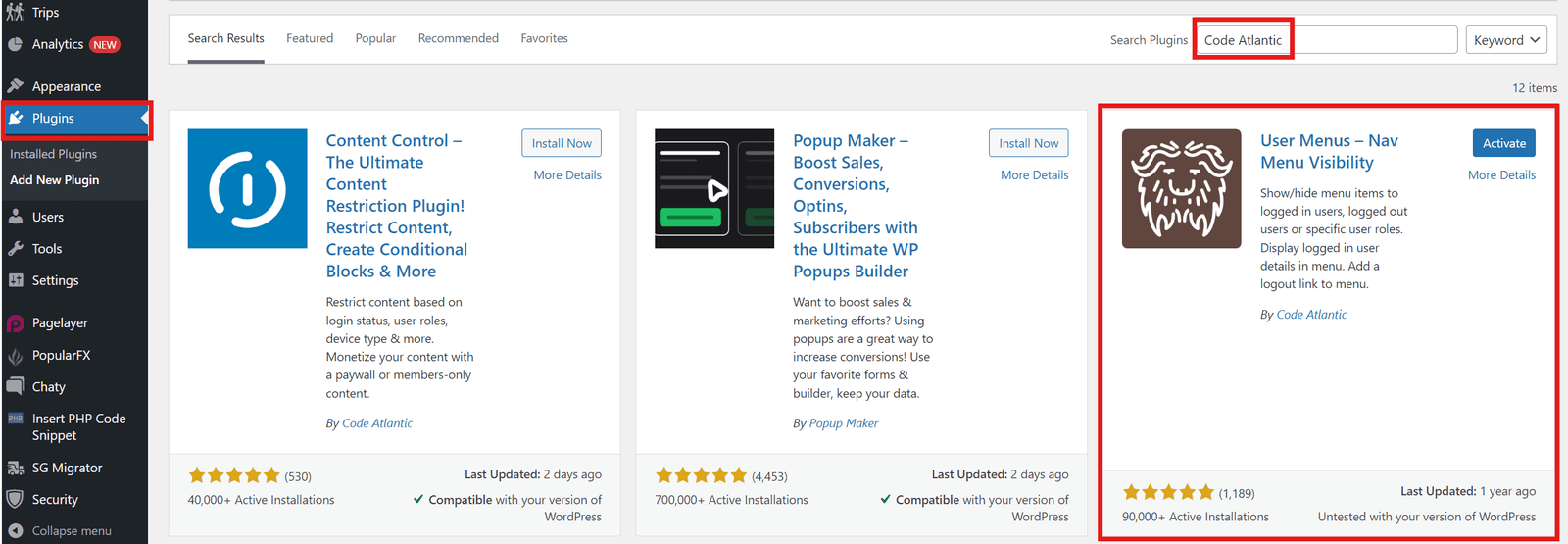Switch to the Featured tab
This screenshot has width=1568, height=544.
310,38
